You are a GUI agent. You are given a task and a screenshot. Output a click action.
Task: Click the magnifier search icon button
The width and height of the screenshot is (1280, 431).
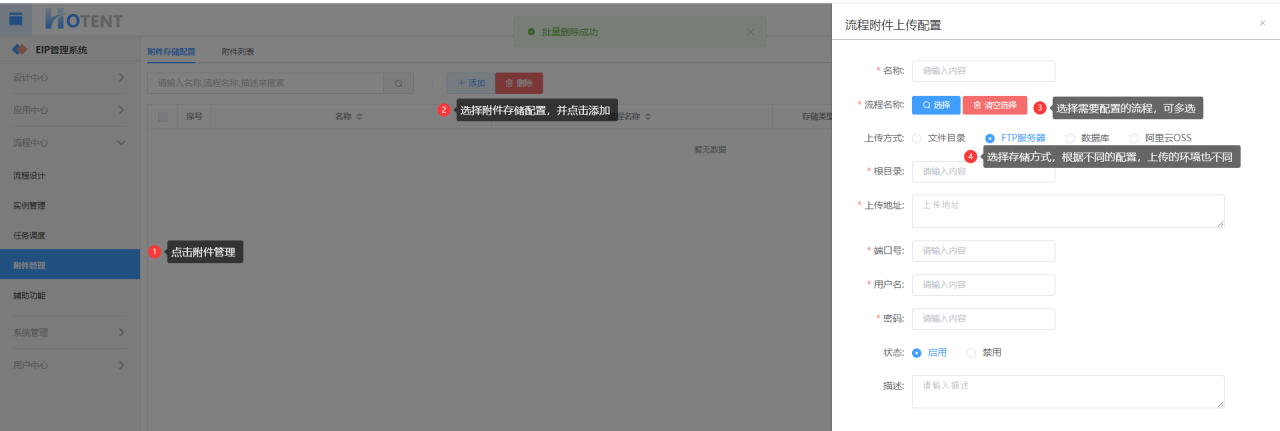pos(398,84)
